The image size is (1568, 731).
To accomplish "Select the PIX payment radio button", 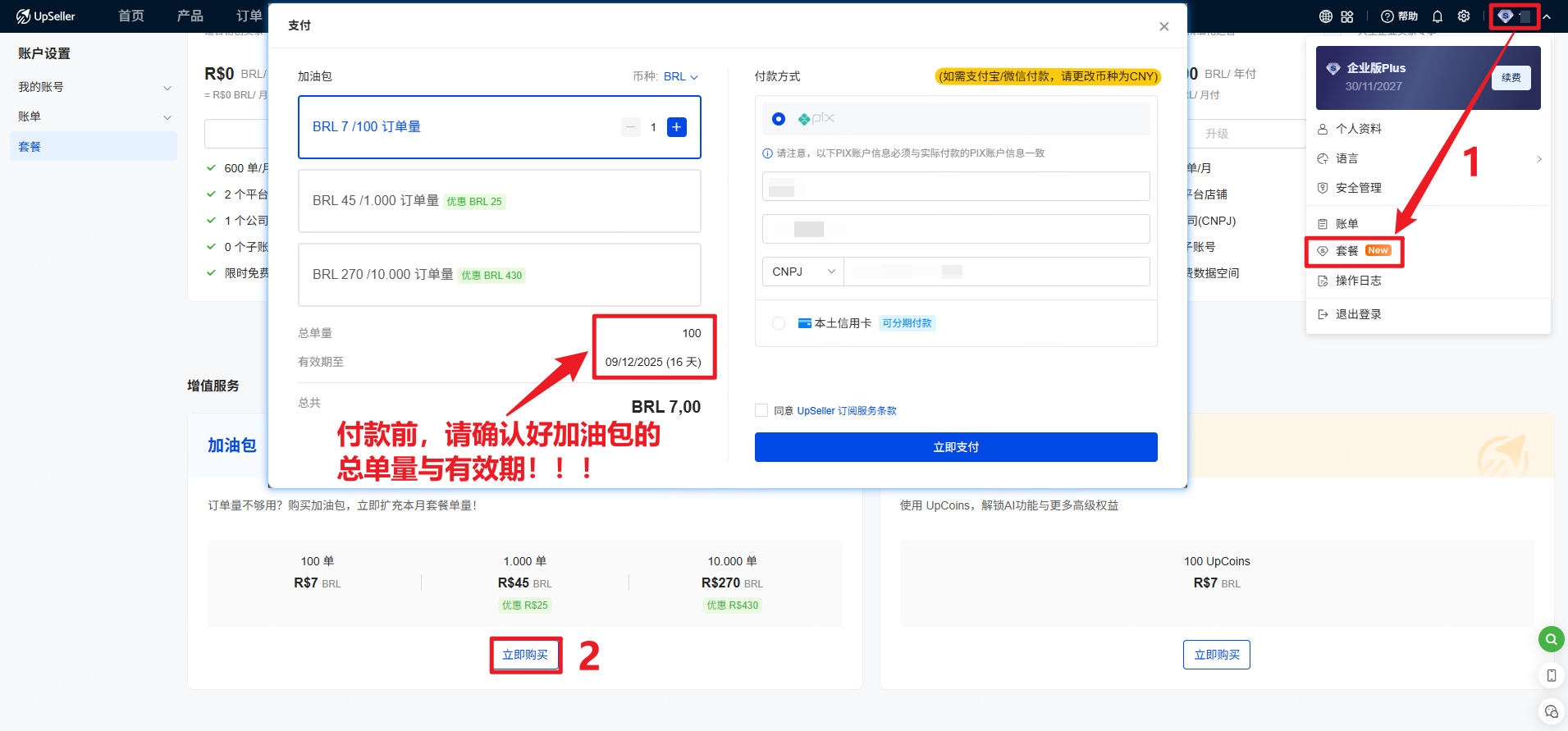I will point(779,119).
